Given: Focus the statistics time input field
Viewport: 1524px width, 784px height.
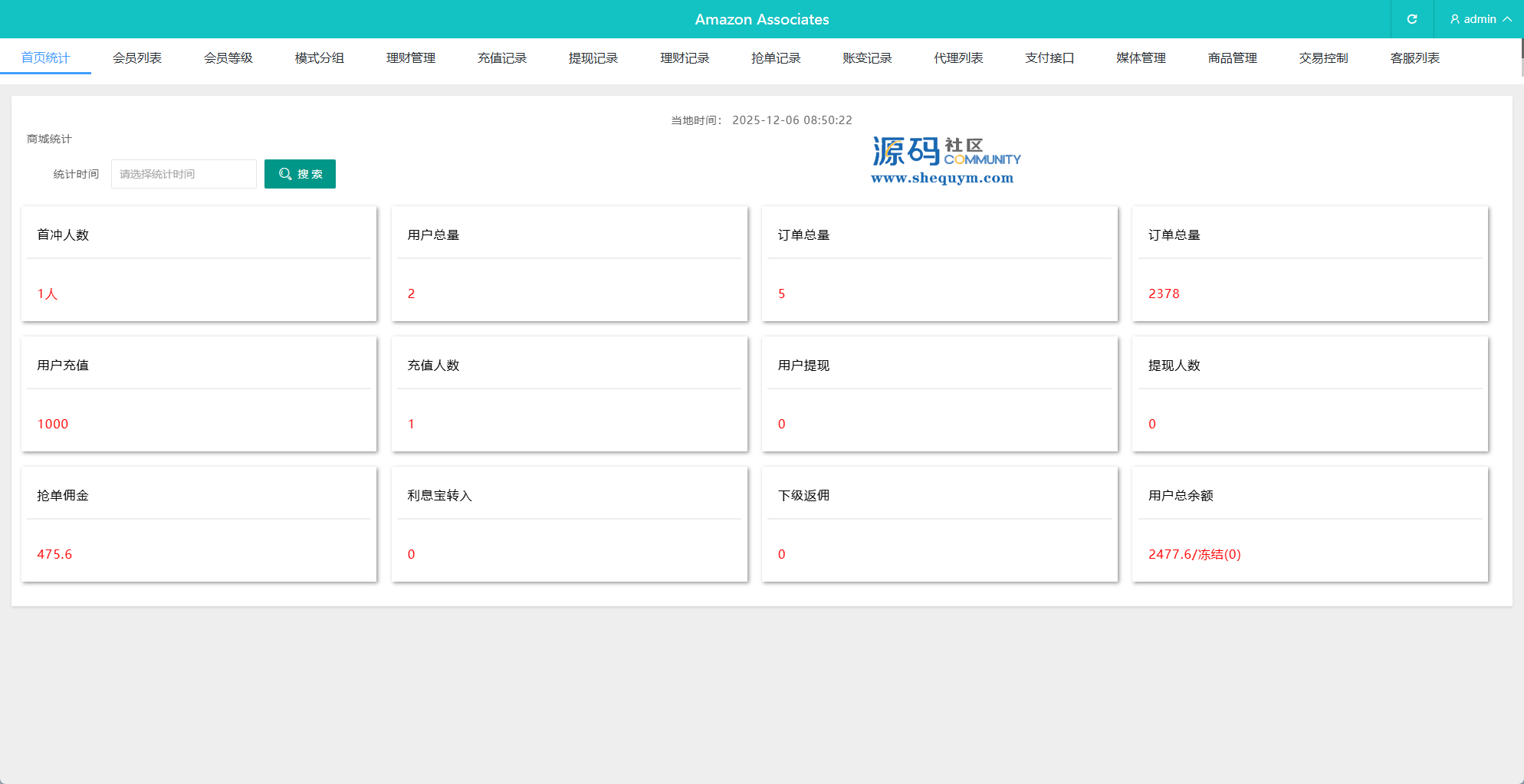Looking at the screenshot, I should tap(184, 174).
